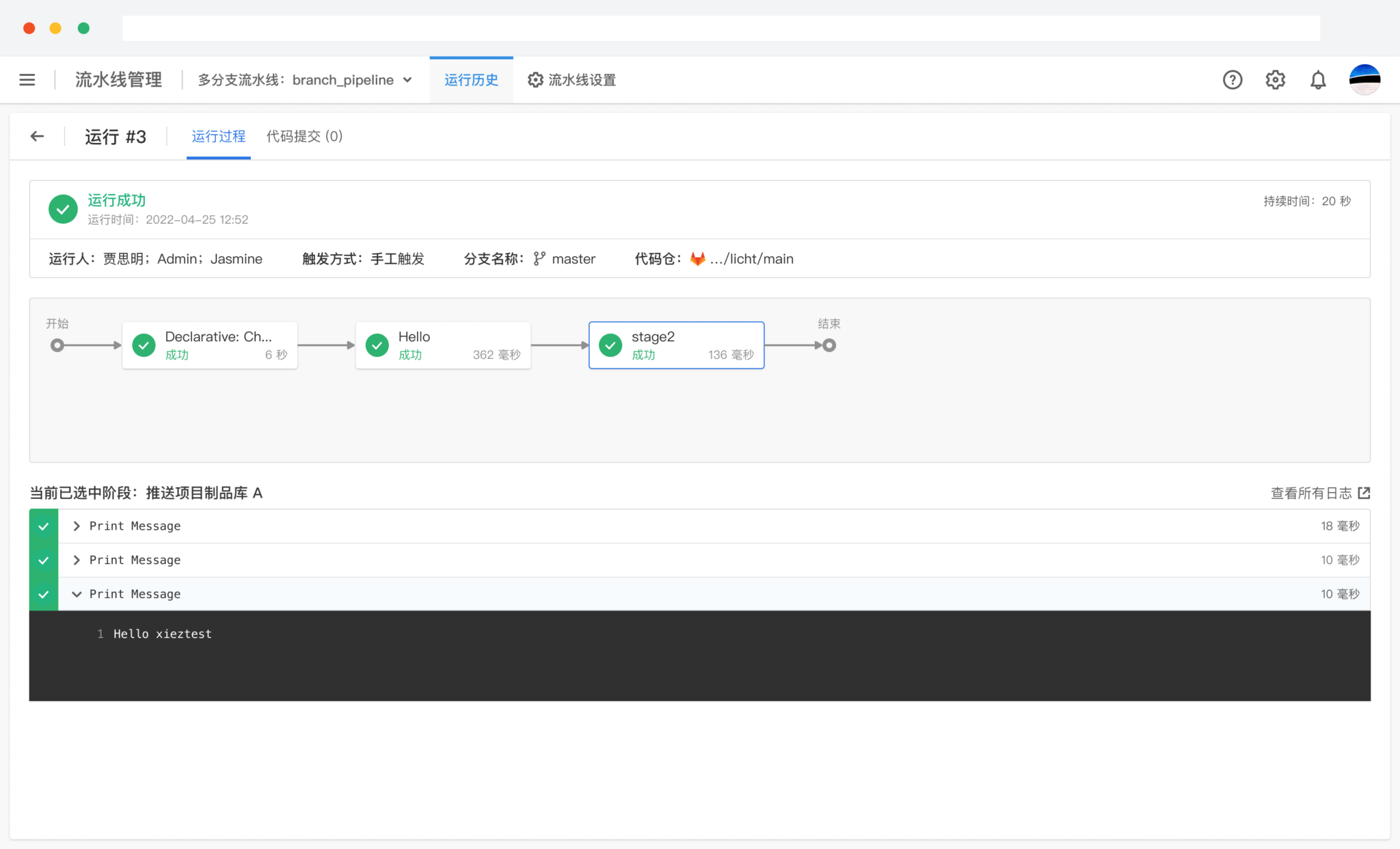This screenshot has width=1400, height=849.
Task: Select the Declarative: Ch... stage node
Action: (210, 345)
